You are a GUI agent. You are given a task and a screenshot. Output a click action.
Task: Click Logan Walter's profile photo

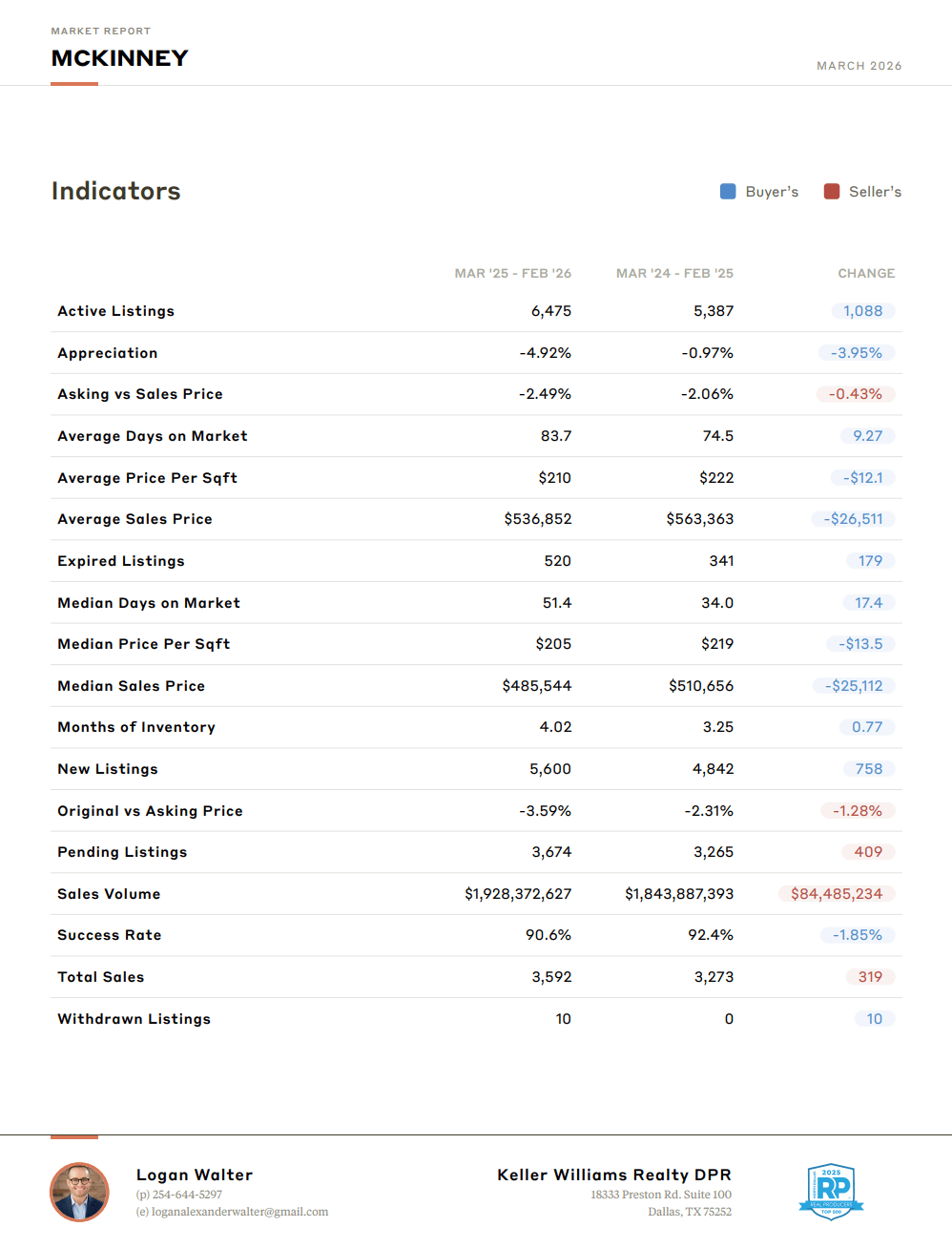[79, 1192]
